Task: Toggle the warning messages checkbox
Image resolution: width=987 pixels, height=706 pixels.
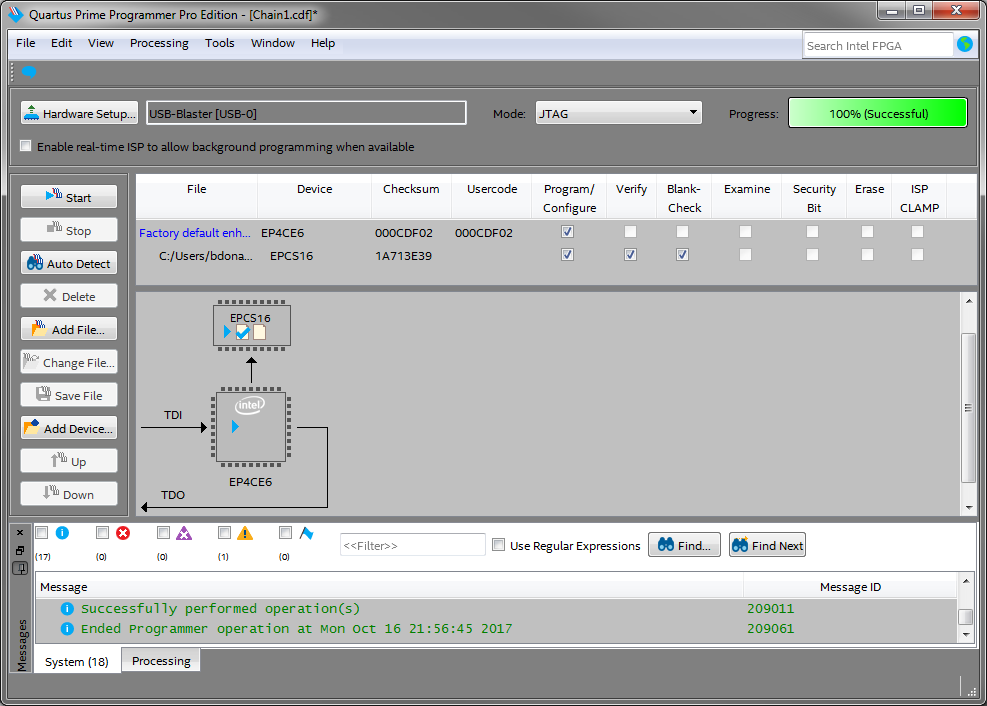Action: (224, 533)
